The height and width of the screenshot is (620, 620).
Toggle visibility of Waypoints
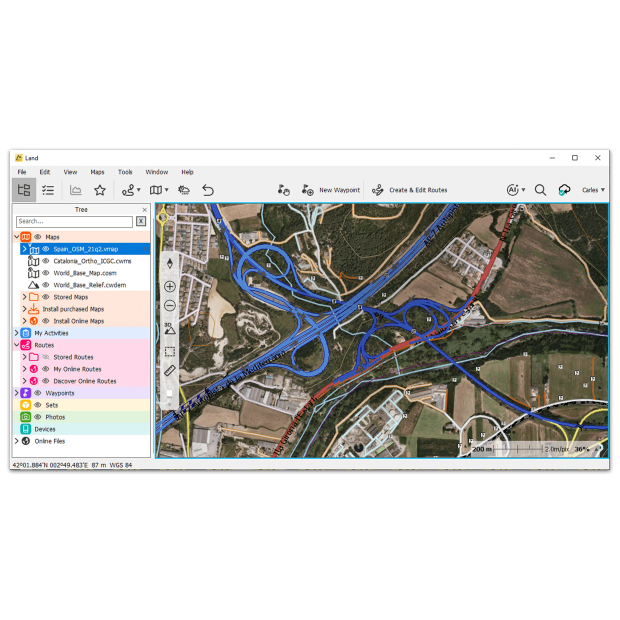coord(38,393)
